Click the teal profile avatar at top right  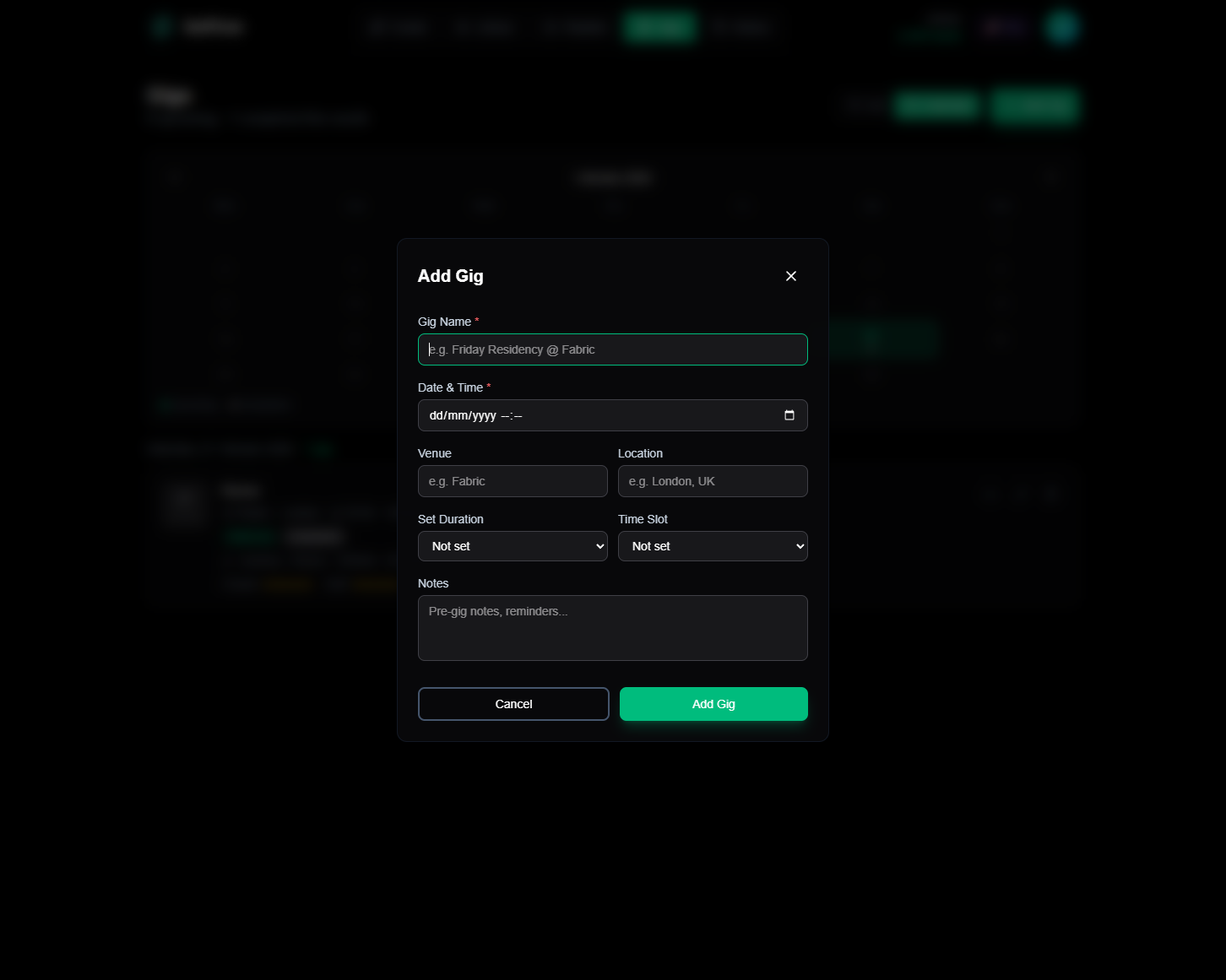(x=1061, y=26)
